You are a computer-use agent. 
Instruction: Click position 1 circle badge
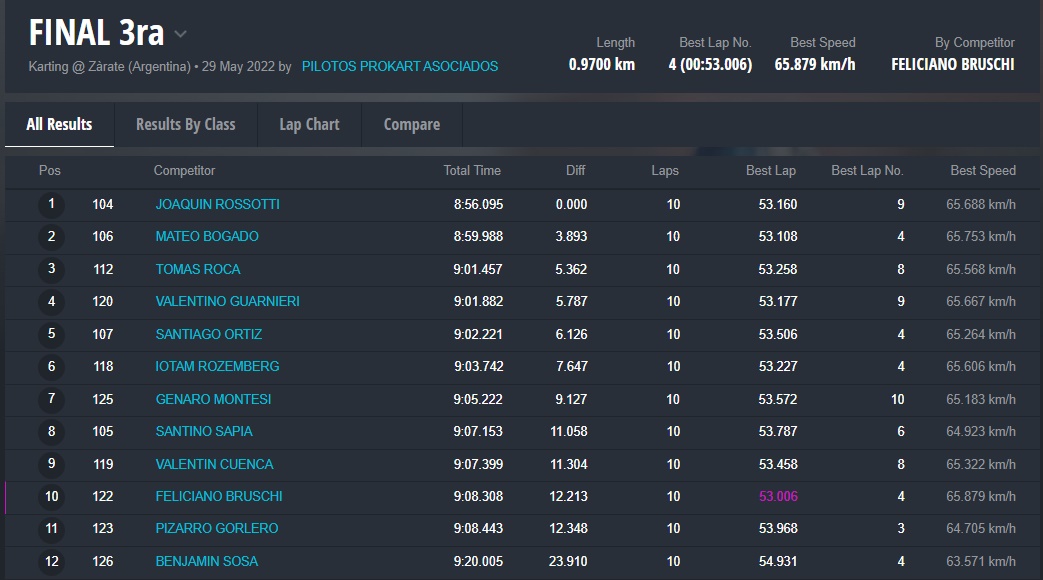[x=51, y=205]
